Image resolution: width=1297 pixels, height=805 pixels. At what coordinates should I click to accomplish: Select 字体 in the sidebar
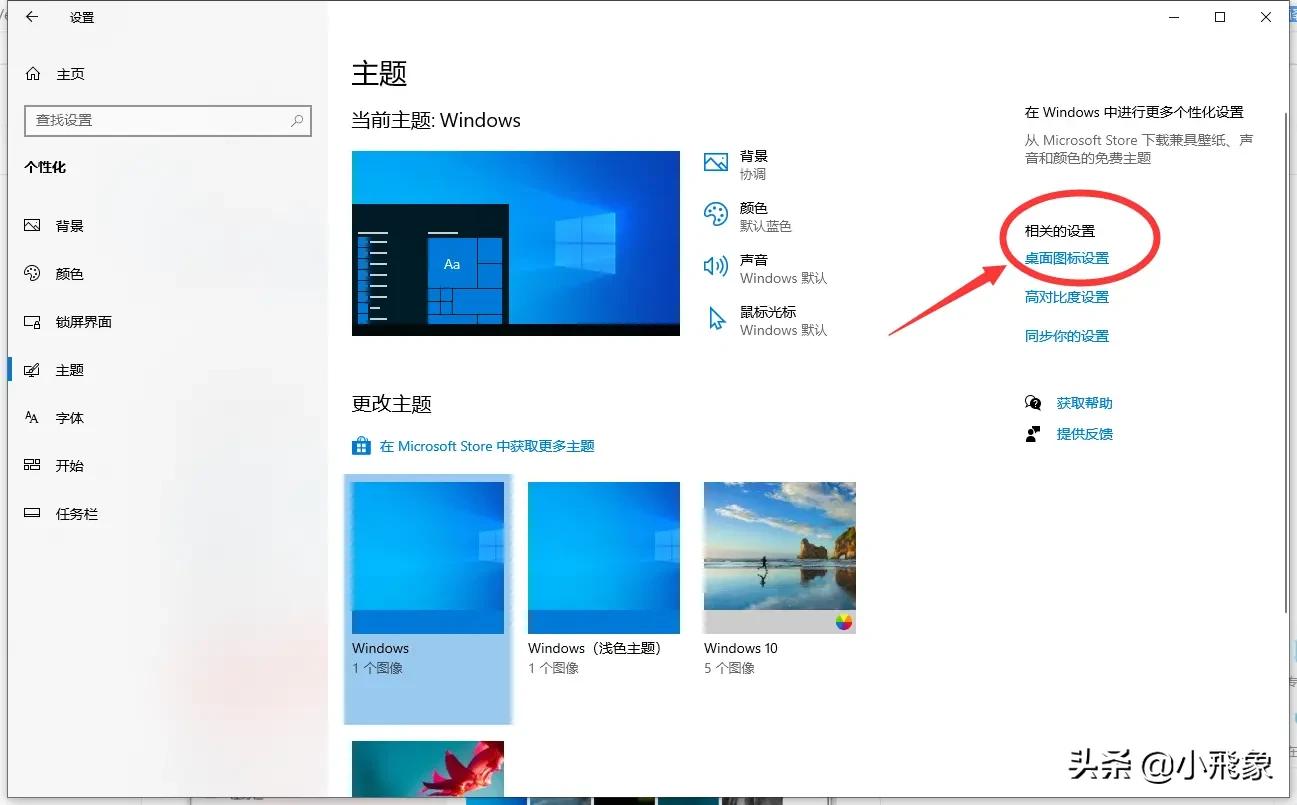[x=70, y=417]
